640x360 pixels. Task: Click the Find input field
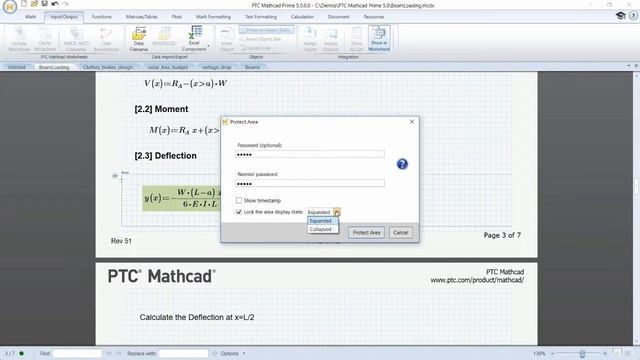77,353
